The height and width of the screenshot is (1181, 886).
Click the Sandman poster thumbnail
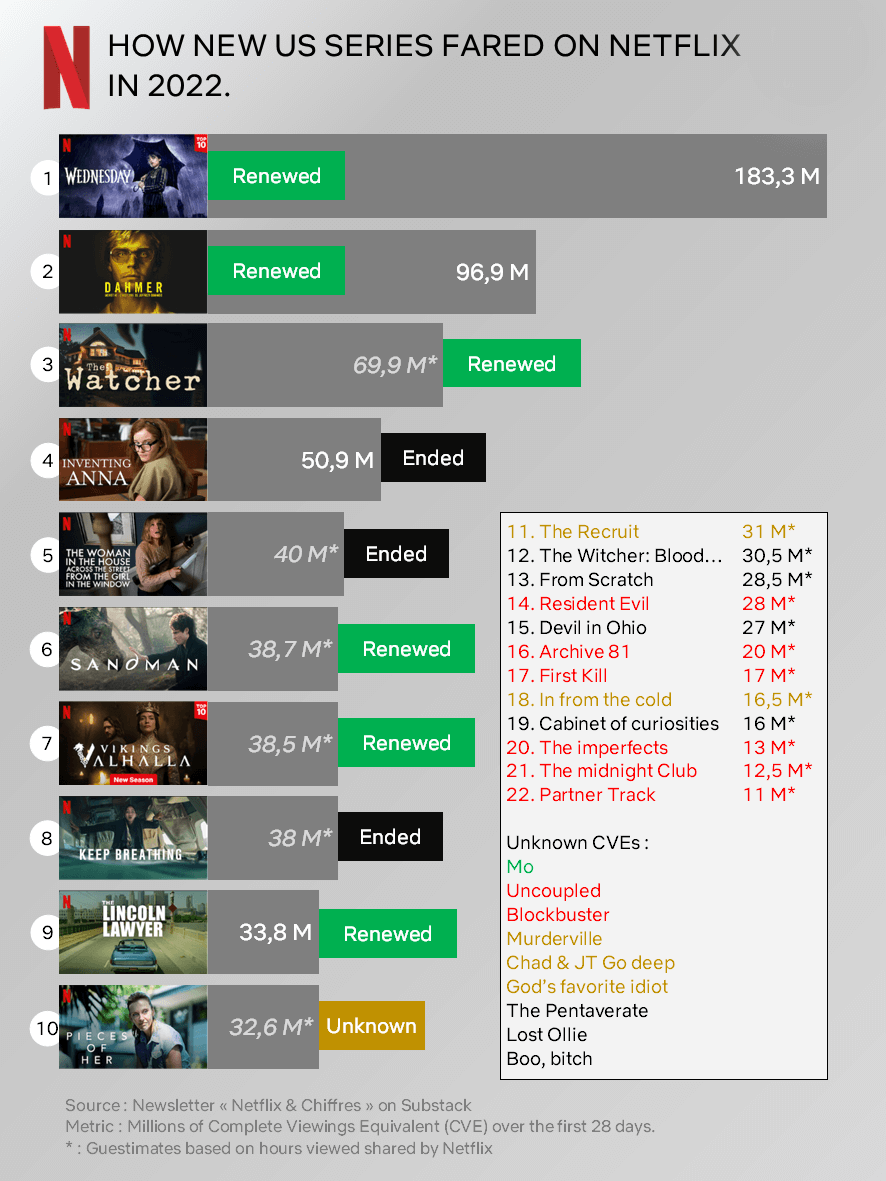coord(133,649)
